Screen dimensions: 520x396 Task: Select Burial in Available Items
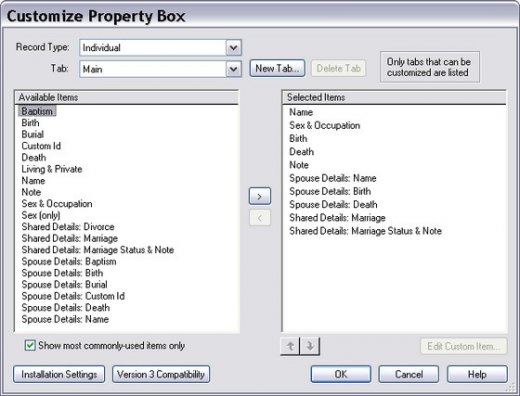point(33,134)
